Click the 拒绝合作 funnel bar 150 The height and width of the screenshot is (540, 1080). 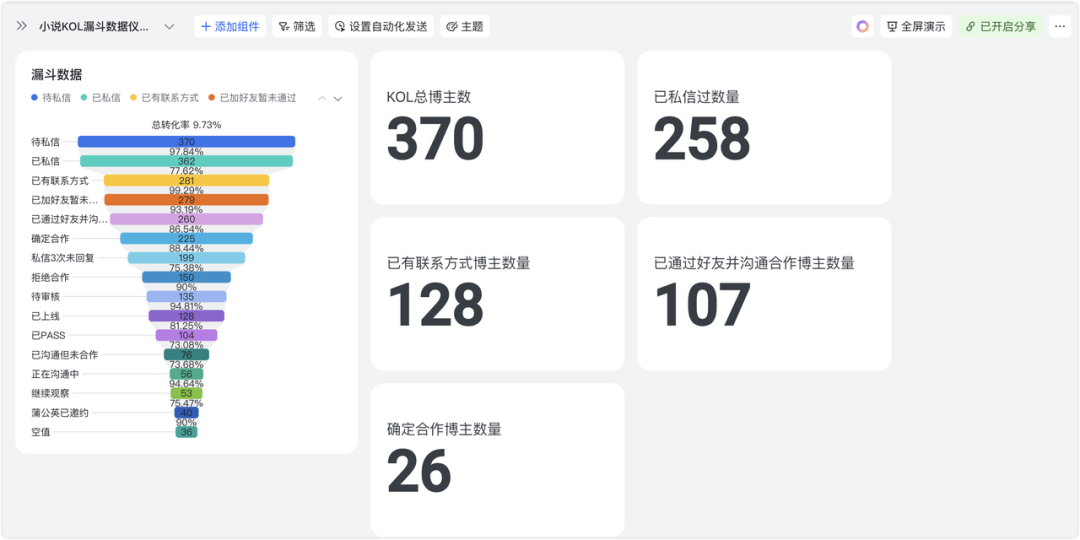(x=186, y=277)
